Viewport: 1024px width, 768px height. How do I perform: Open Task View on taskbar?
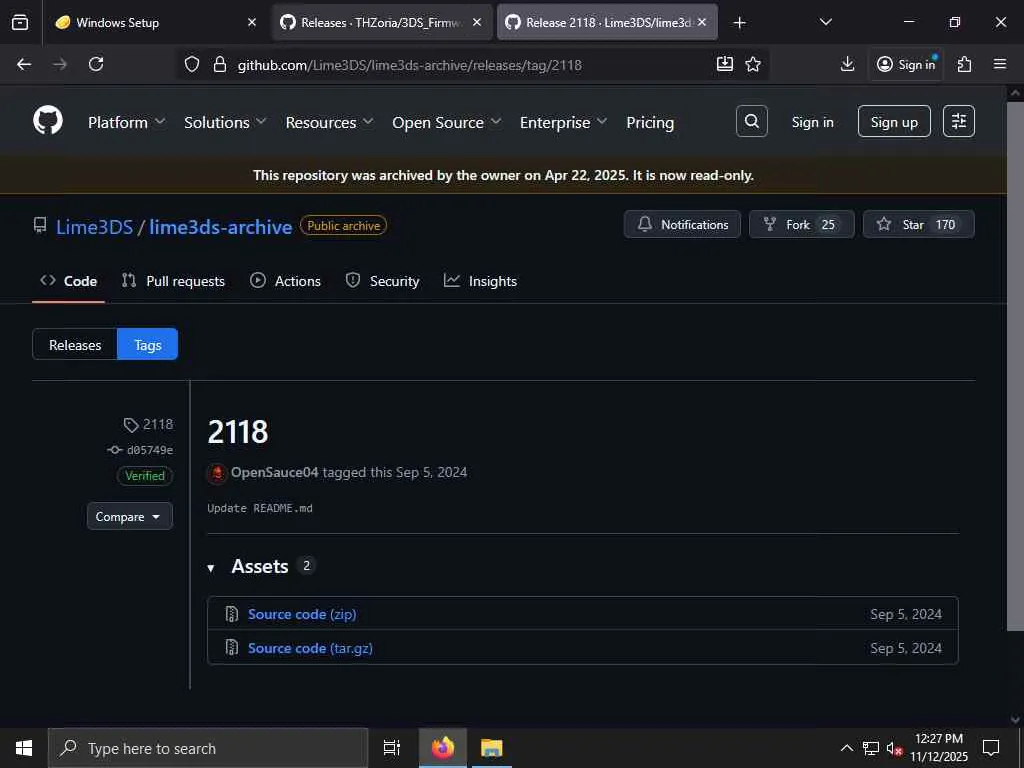(392, 748)
